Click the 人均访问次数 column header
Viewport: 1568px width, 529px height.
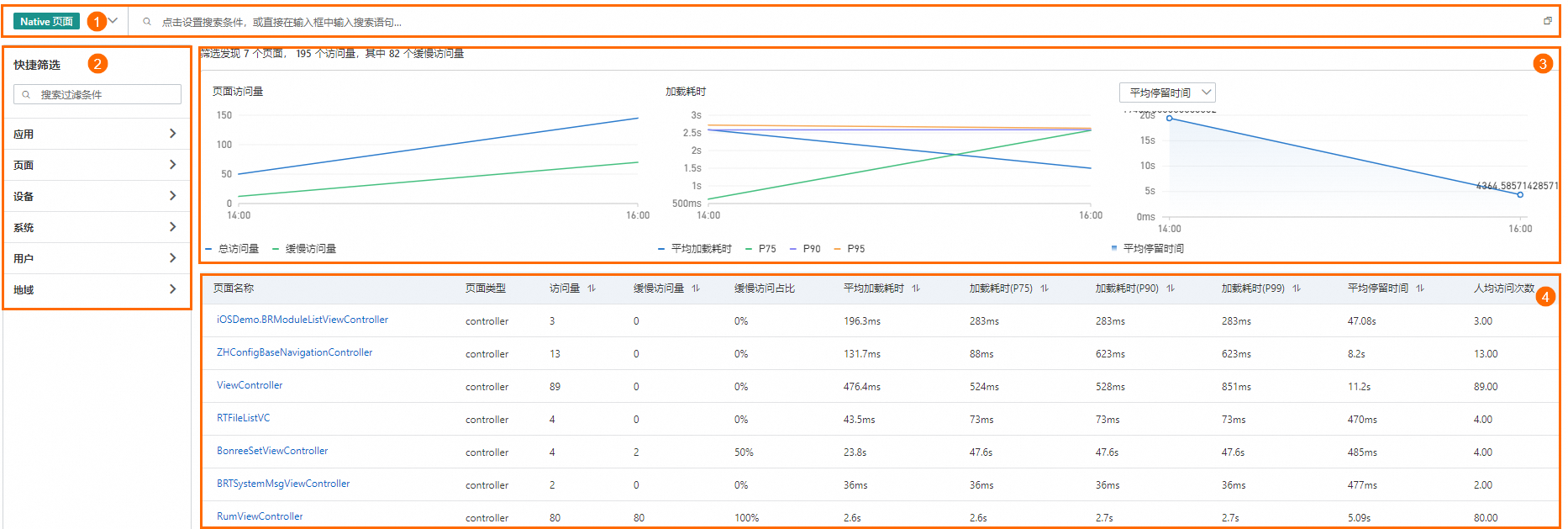pyautogui.click(x=1504, y=288)
